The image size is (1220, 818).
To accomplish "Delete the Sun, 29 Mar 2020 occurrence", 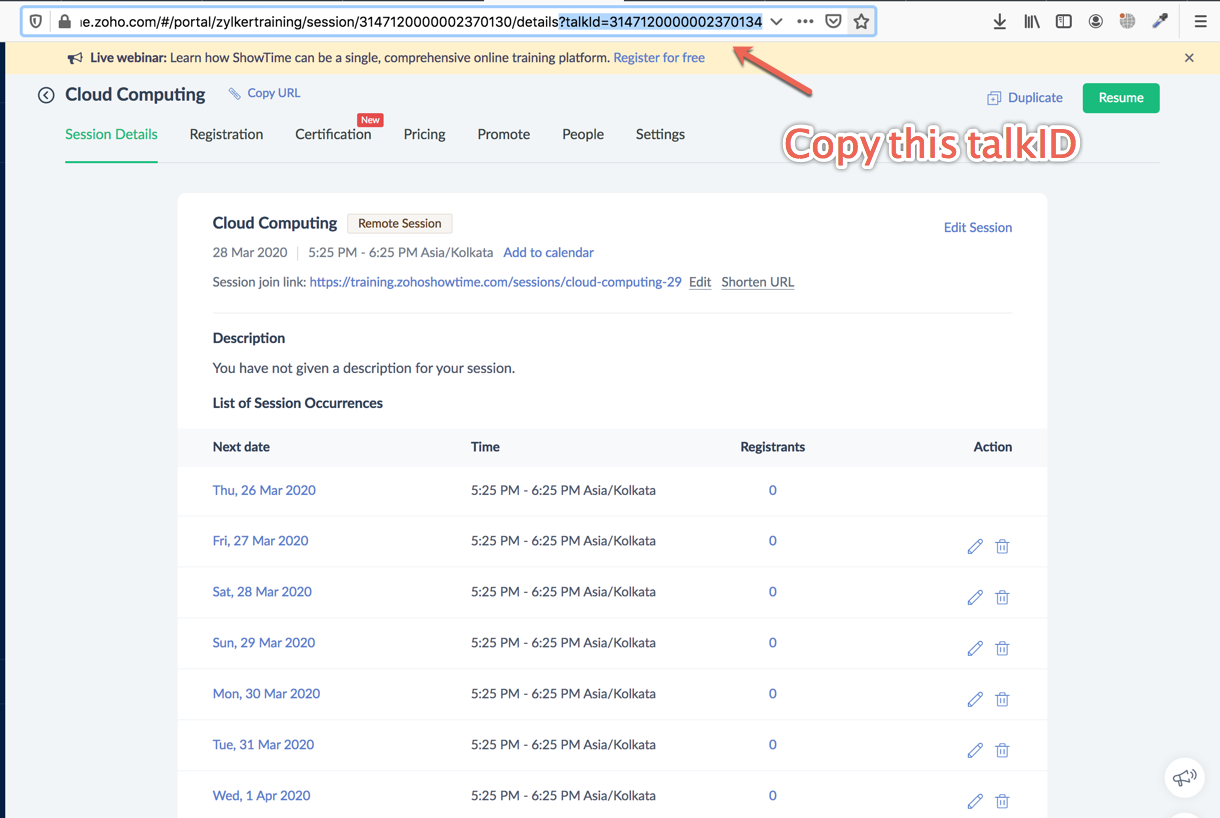I will pyautogui.click(x=1002, y=648).
